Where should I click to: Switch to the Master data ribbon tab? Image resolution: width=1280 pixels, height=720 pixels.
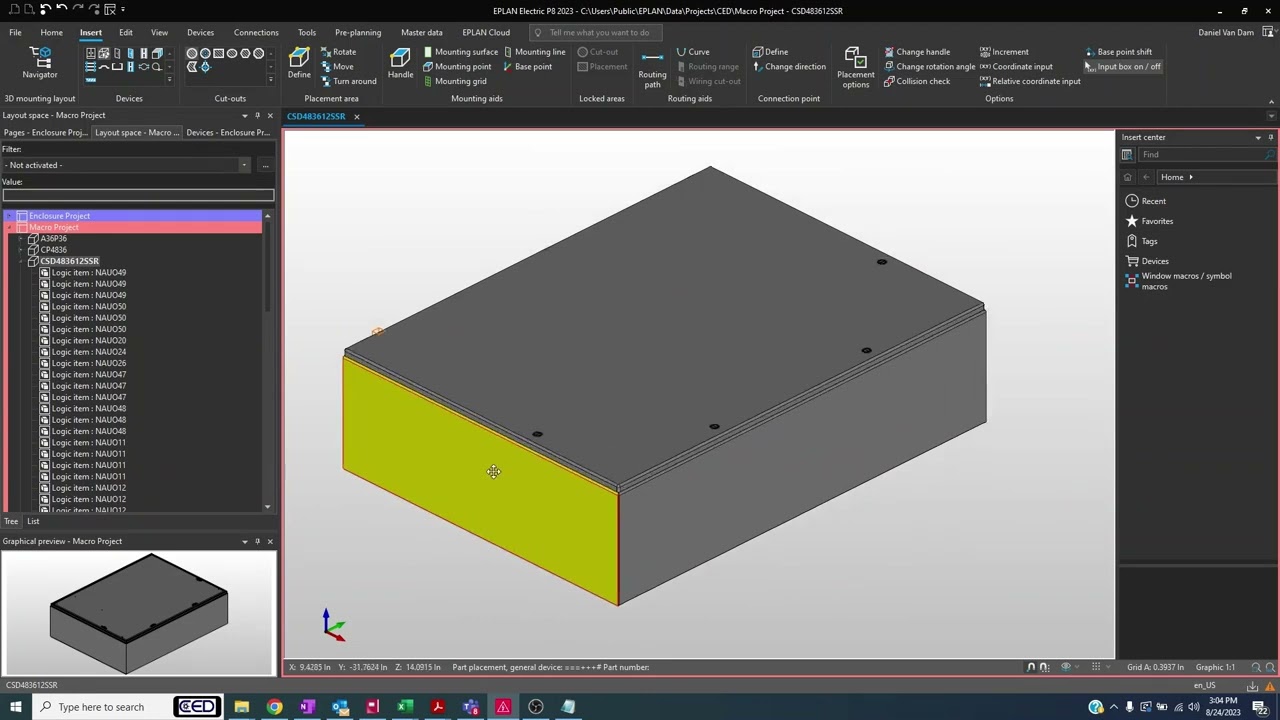coord(421,32)
